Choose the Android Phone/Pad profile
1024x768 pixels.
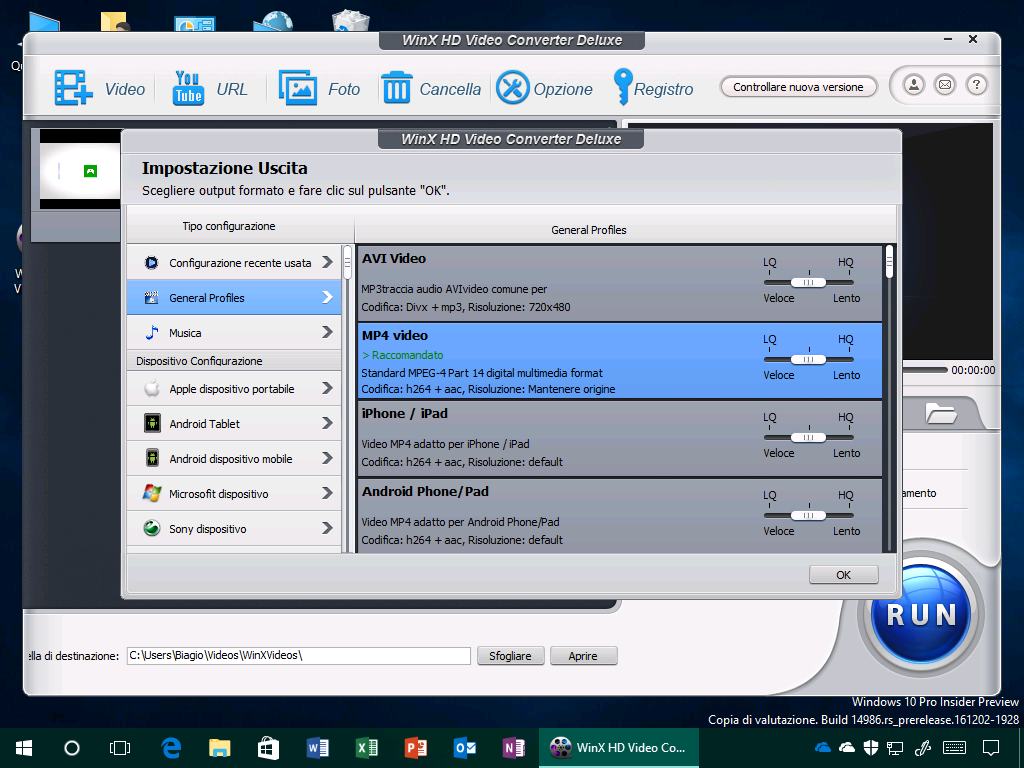620,516
